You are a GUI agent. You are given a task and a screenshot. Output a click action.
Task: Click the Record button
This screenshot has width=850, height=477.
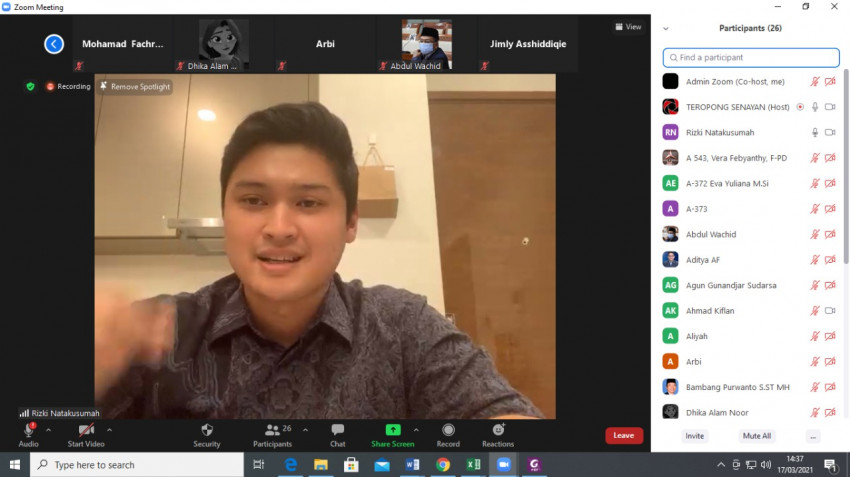[448, 435]
